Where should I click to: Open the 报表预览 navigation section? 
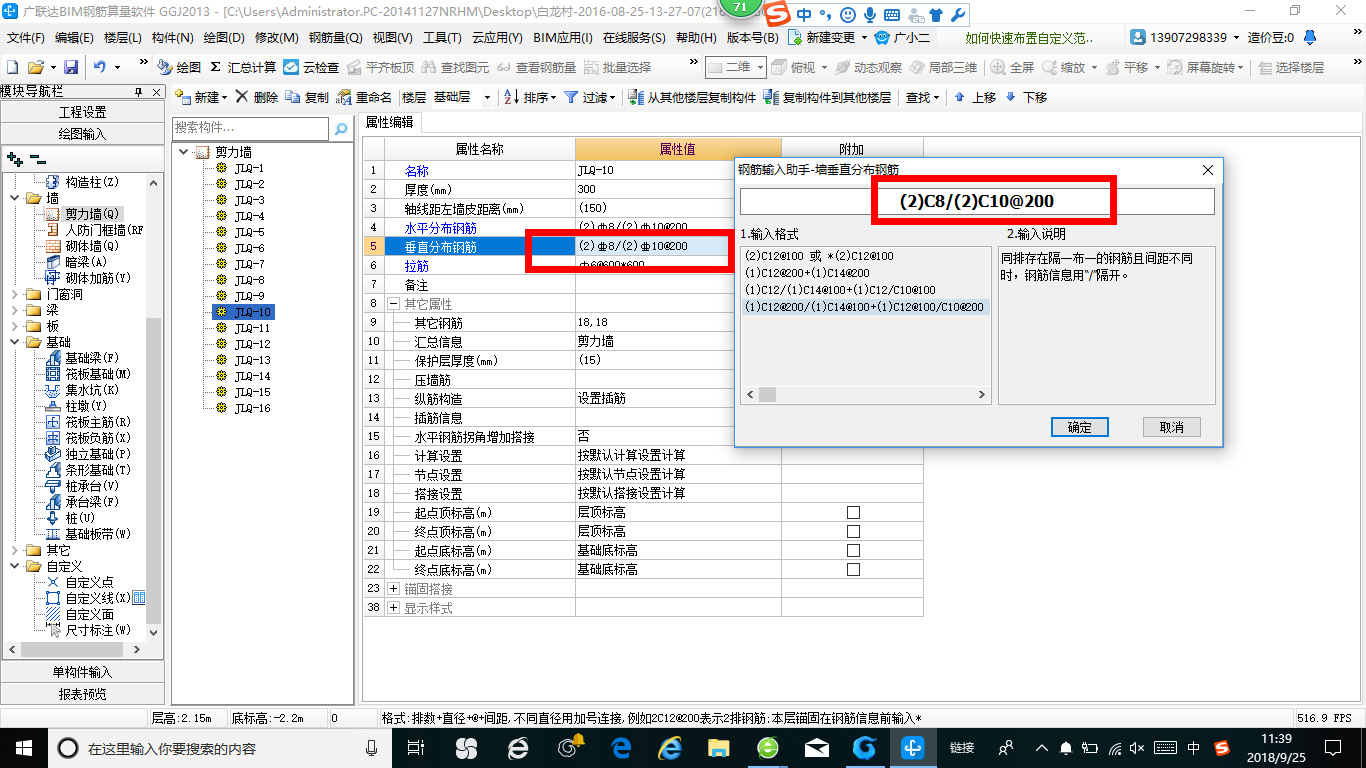(81, 694)
